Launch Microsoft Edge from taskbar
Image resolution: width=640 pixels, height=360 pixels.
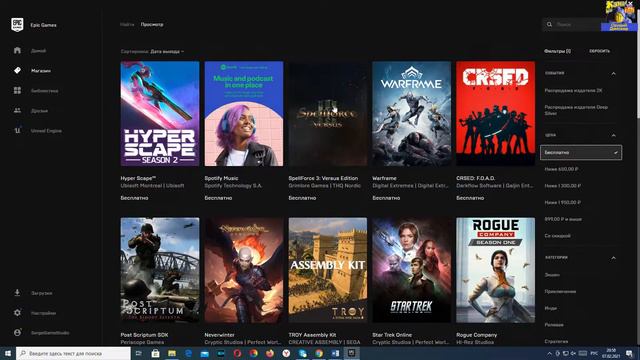(188, 353)
